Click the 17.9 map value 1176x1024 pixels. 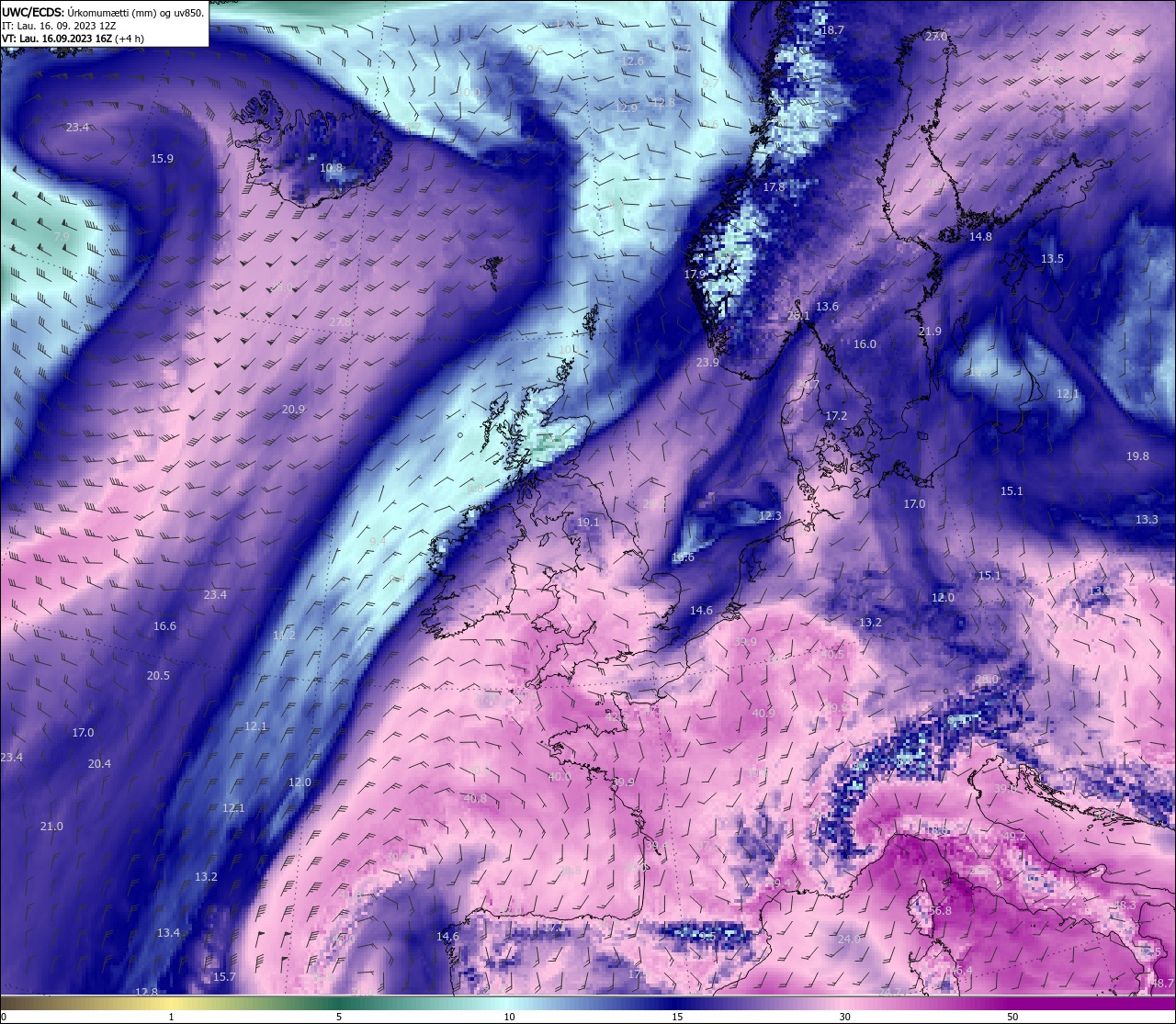[695, 274]
